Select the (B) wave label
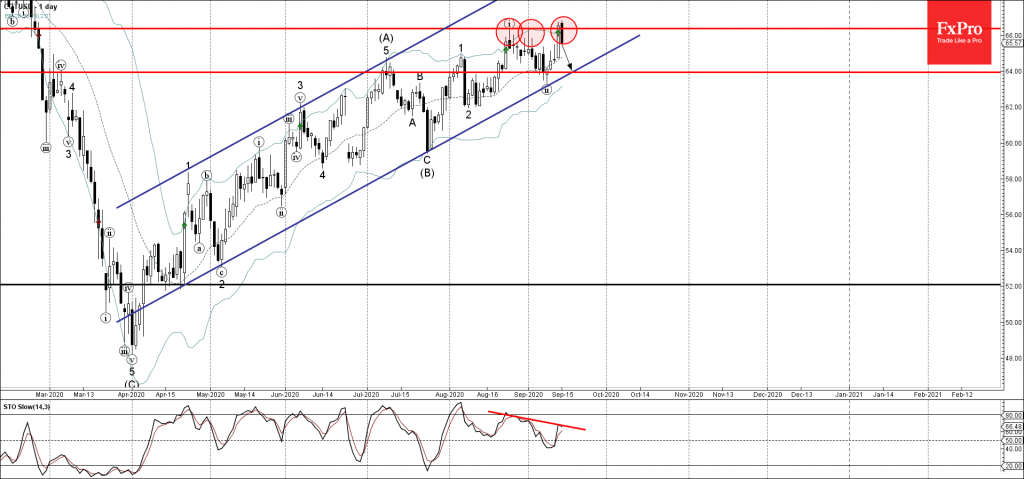 (426, 171)
